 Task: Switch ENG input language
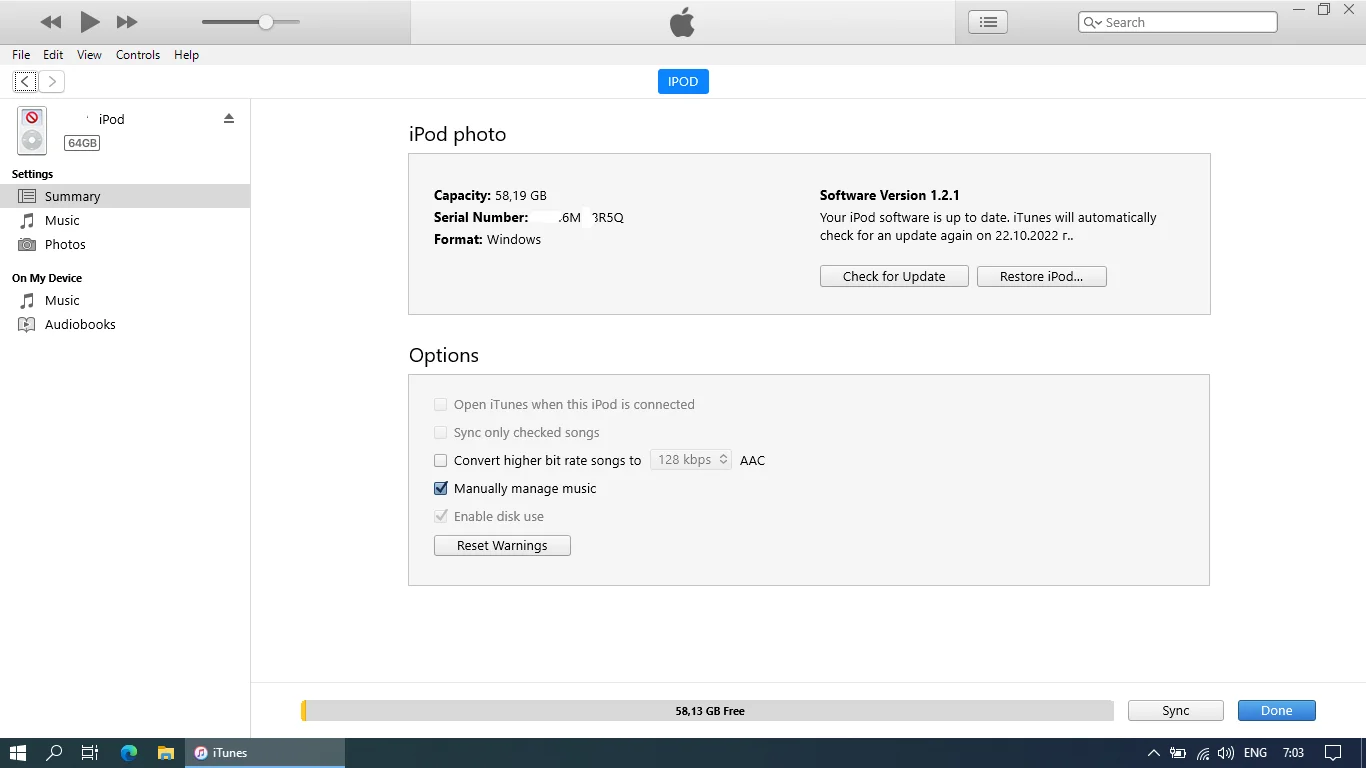1255,753
